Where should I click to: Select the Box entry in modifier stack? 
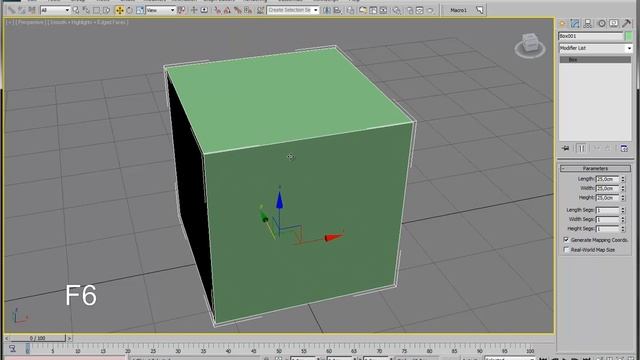tap(595, 60)
